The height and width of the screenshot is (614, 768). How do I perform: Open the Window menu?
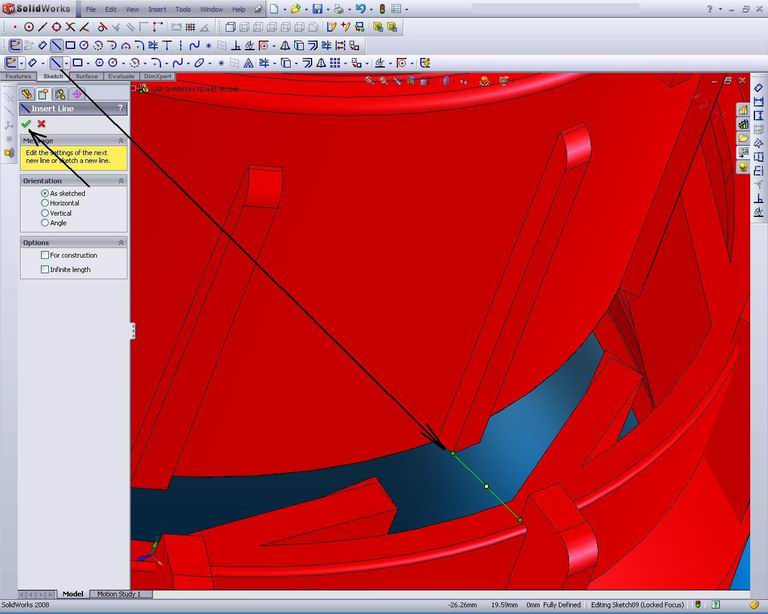212,9
